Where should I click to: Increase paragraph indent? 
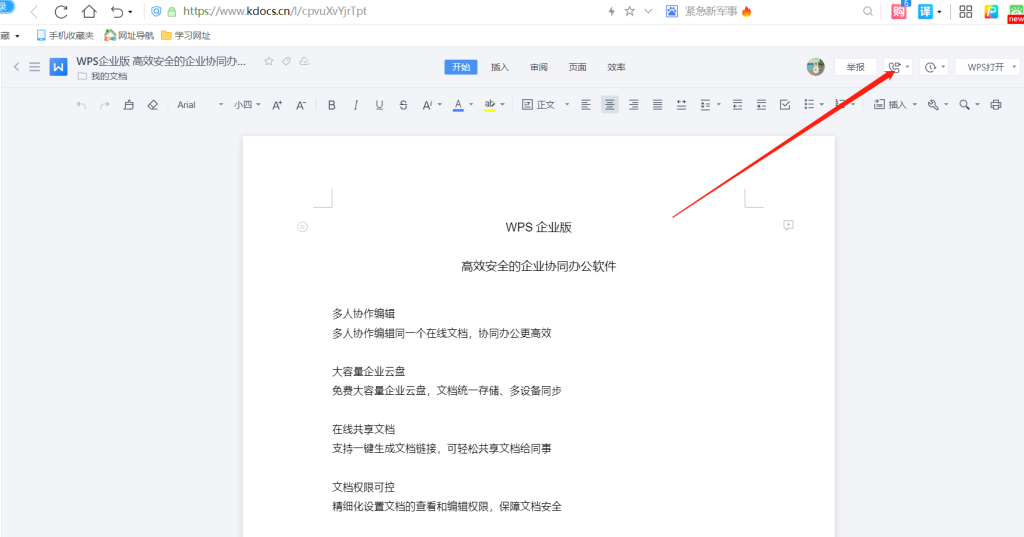[x=761, y=105]
